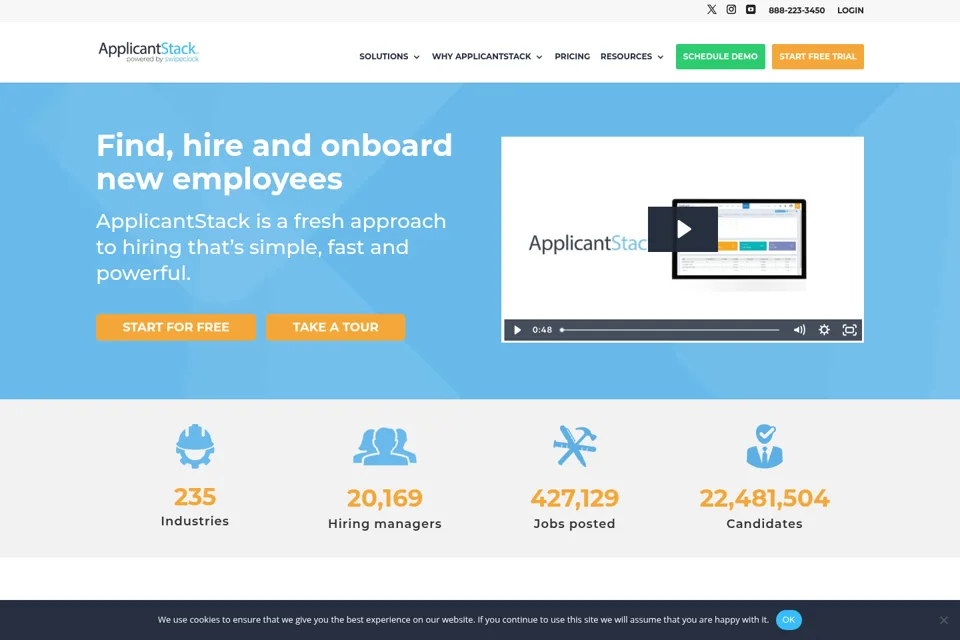Click the 20,169 hiring managers number
The width and height of the screenshot is (960, 640).
[384, 498]
